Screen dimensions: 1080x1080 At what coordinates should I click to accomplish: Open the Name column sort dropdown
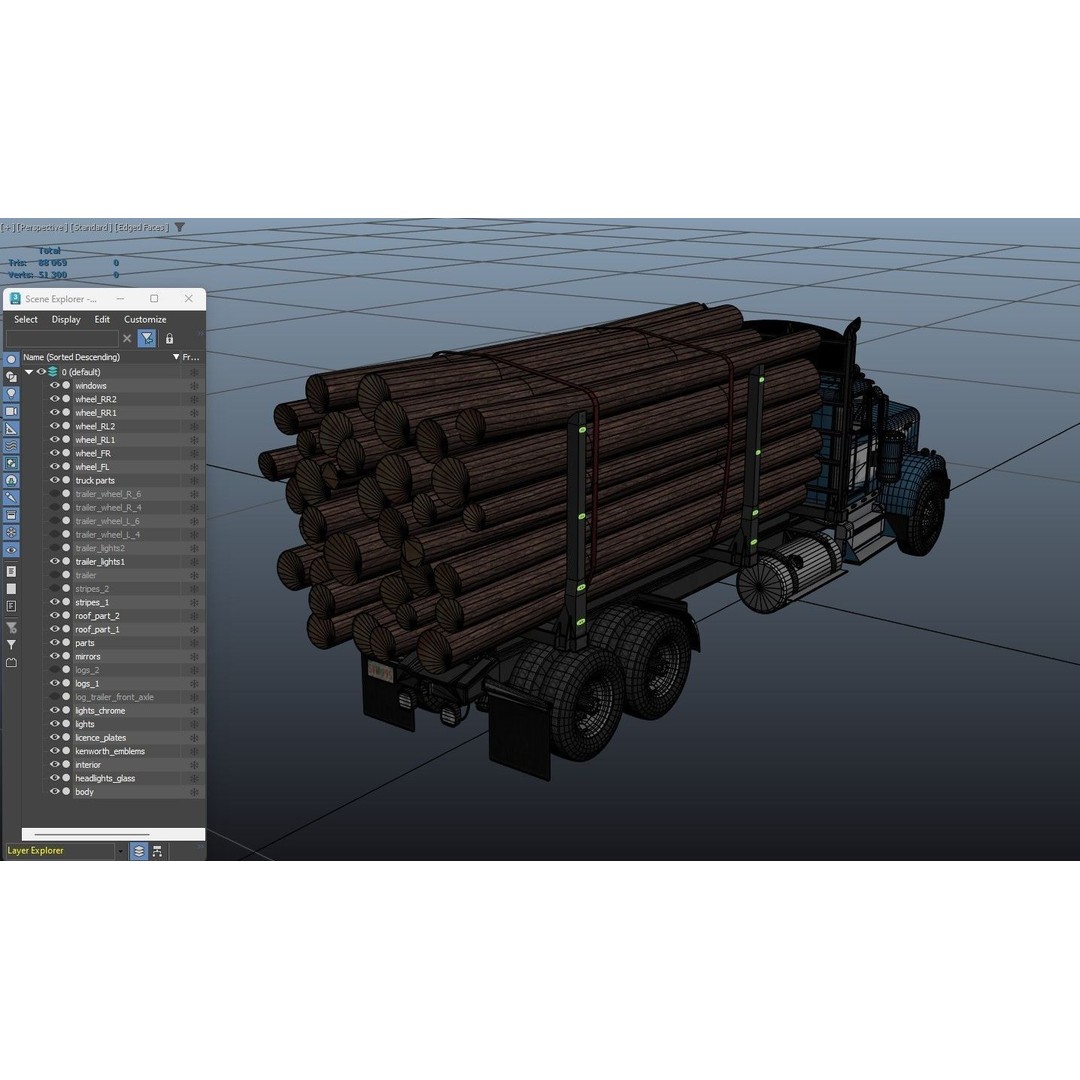click(x=177, y=357)
